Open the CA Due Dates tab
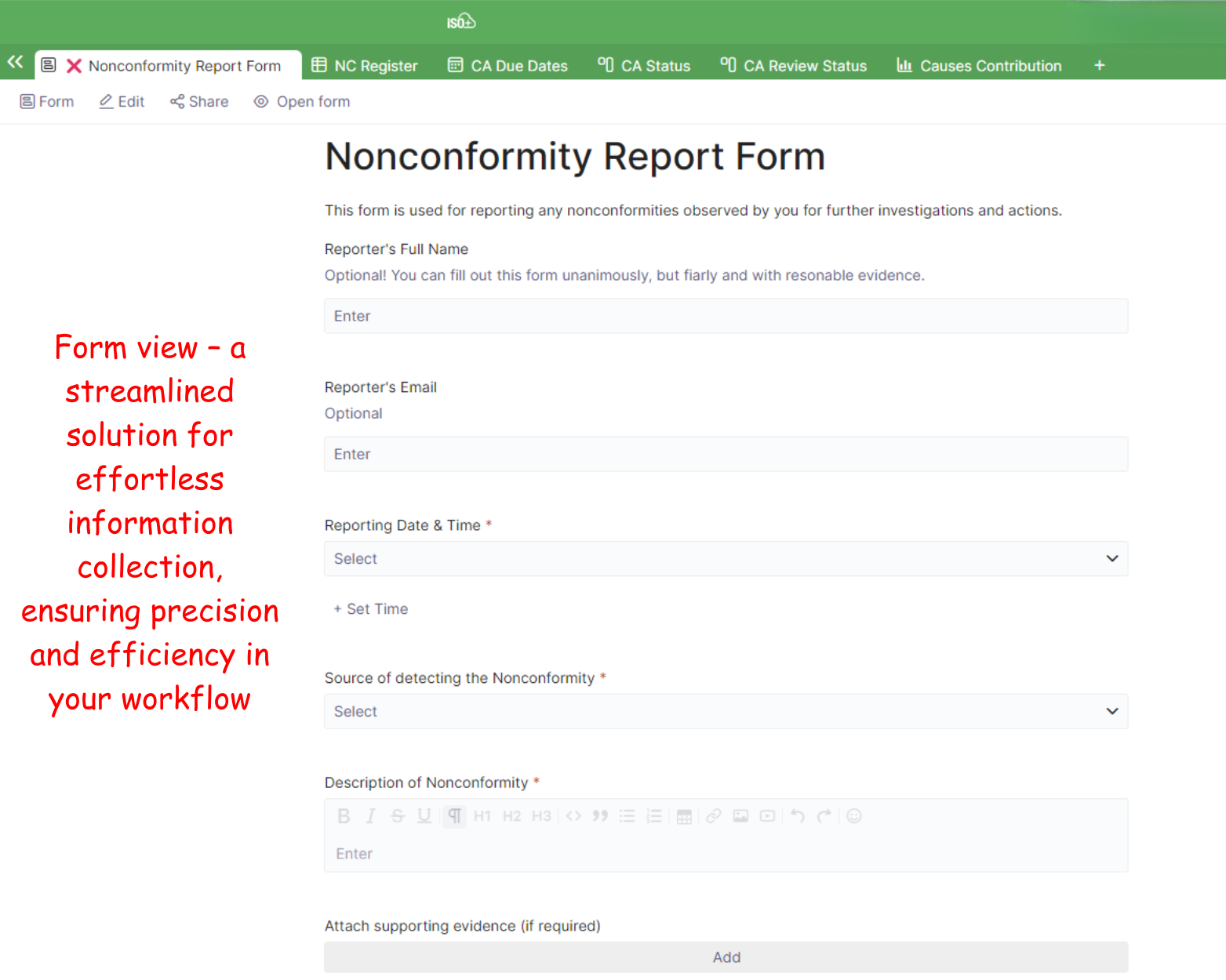This screenshot has width=1226, height=980. tap(507, 66)
